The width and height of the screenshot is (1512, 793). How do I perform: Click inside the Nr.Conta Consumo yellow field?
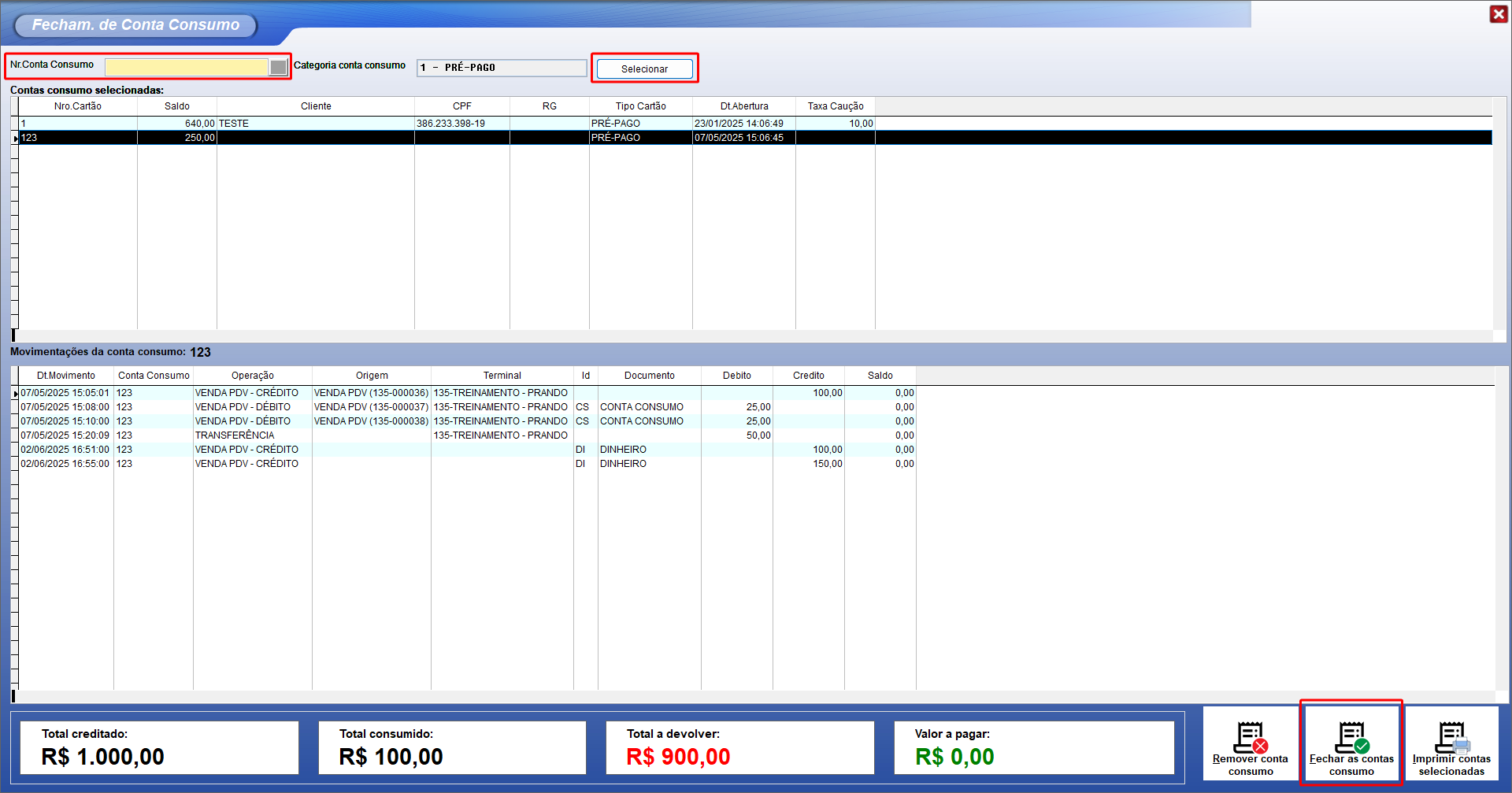[x=187, y=68]
